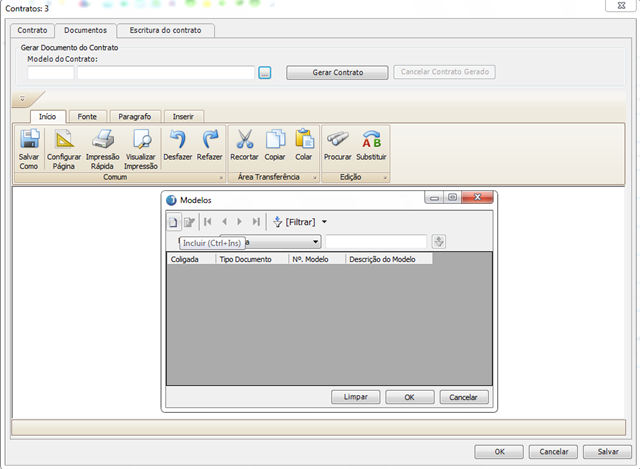The width and height of the screenshot is (640, 469).
Task: Maximize the Modelos dialog
Action: [452, 198]
